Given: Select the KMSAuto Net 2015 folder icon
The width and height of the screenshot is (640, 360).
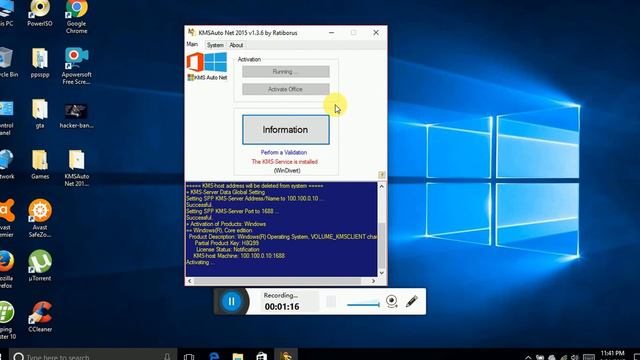Looking at the screenshot, I should point(76,168).
